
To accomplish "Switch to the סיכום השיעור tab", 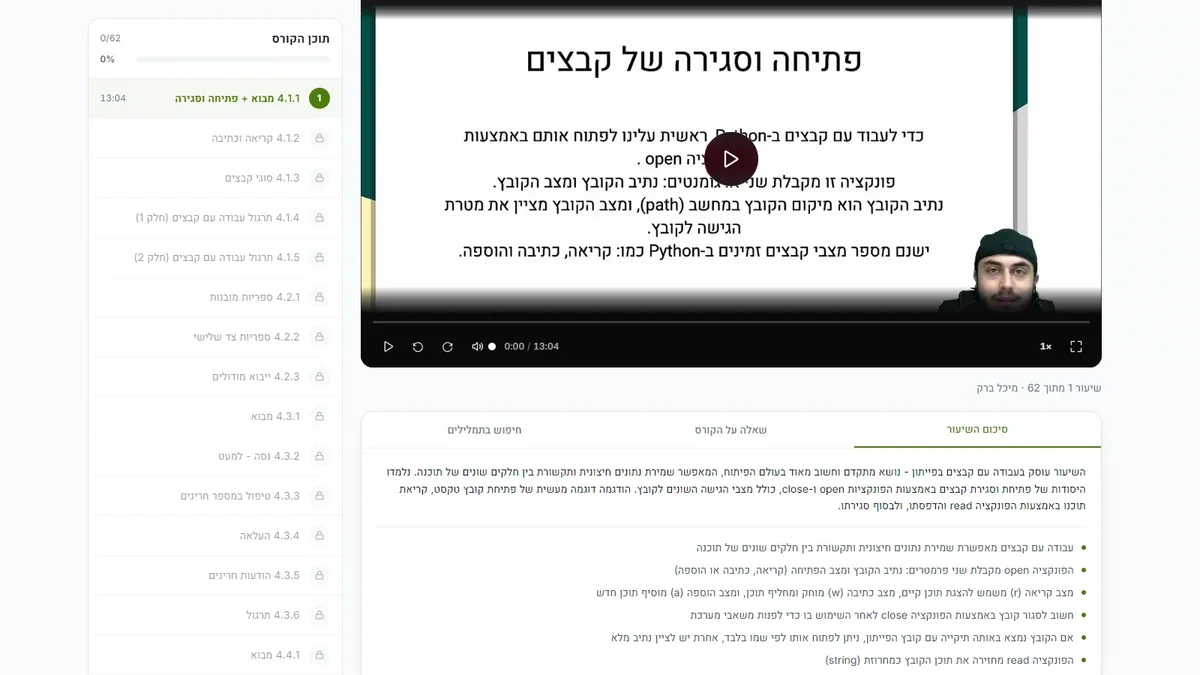I will click(x=977, y=429).
